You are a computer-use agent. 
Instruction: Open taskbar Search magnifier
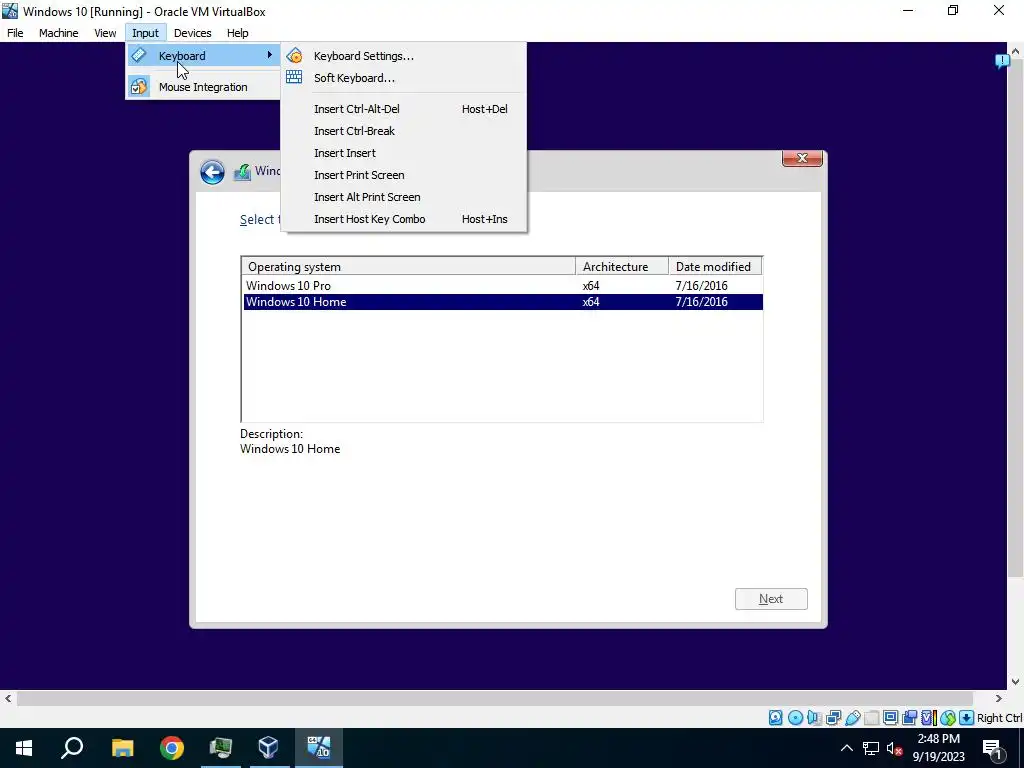point(72,748)
